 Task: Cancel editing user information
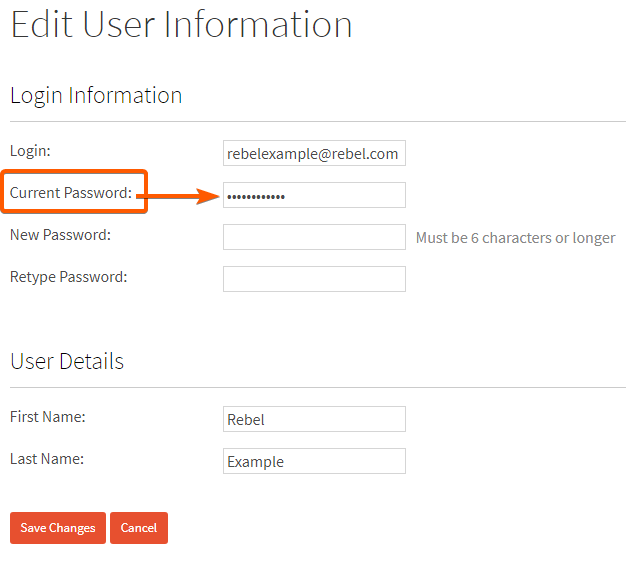pyautogui.click(x=139, y=528)
